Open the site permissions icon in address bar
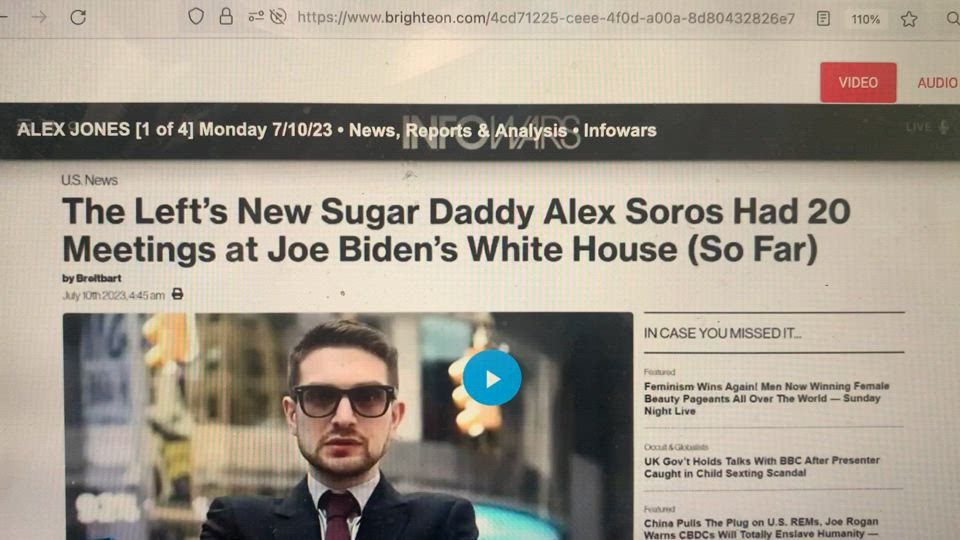Viewport: 960px width, 540px height. [x=256, y=17]
